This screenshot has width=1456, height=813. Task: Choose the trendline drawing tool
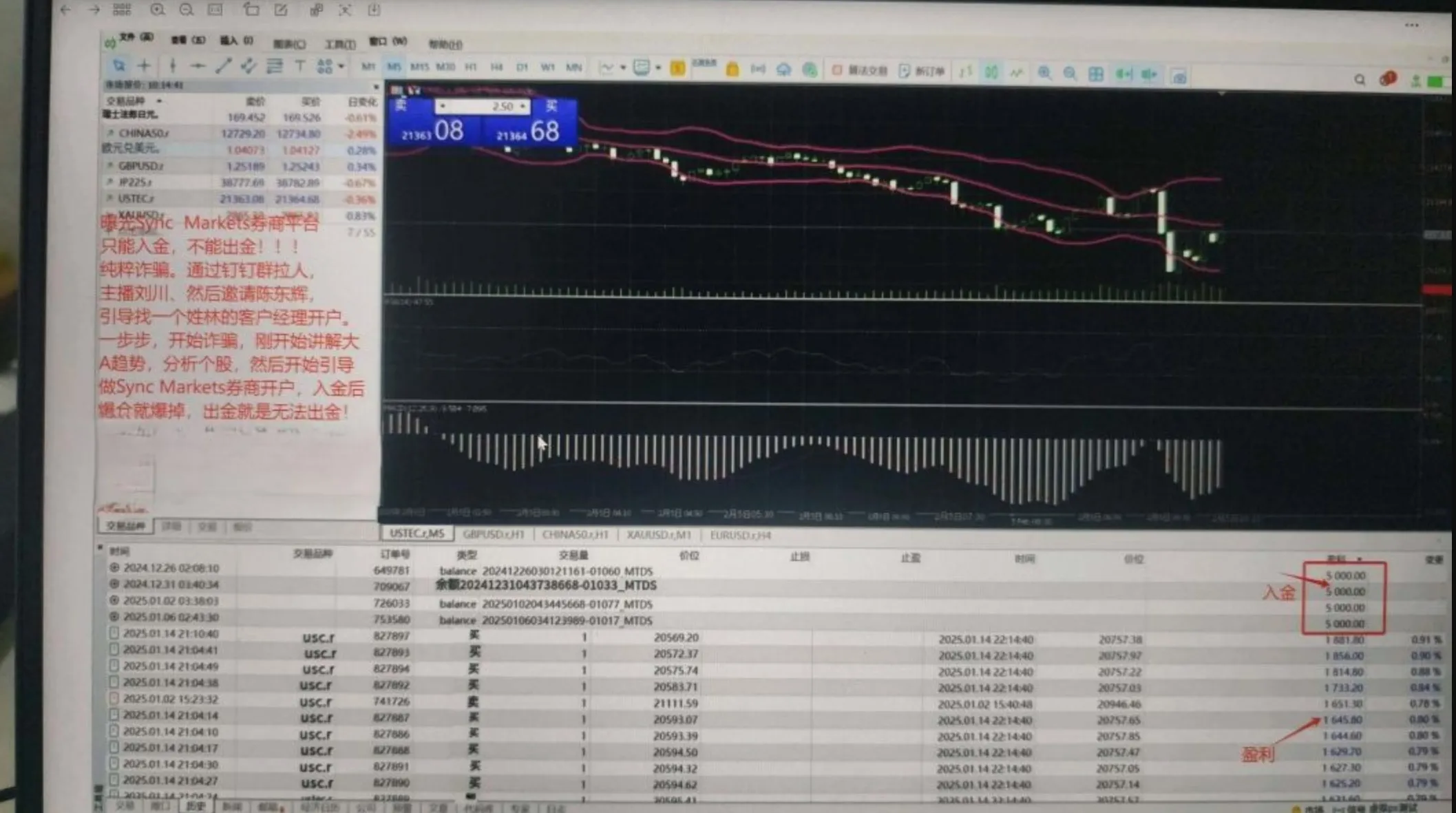coord(223,66)
